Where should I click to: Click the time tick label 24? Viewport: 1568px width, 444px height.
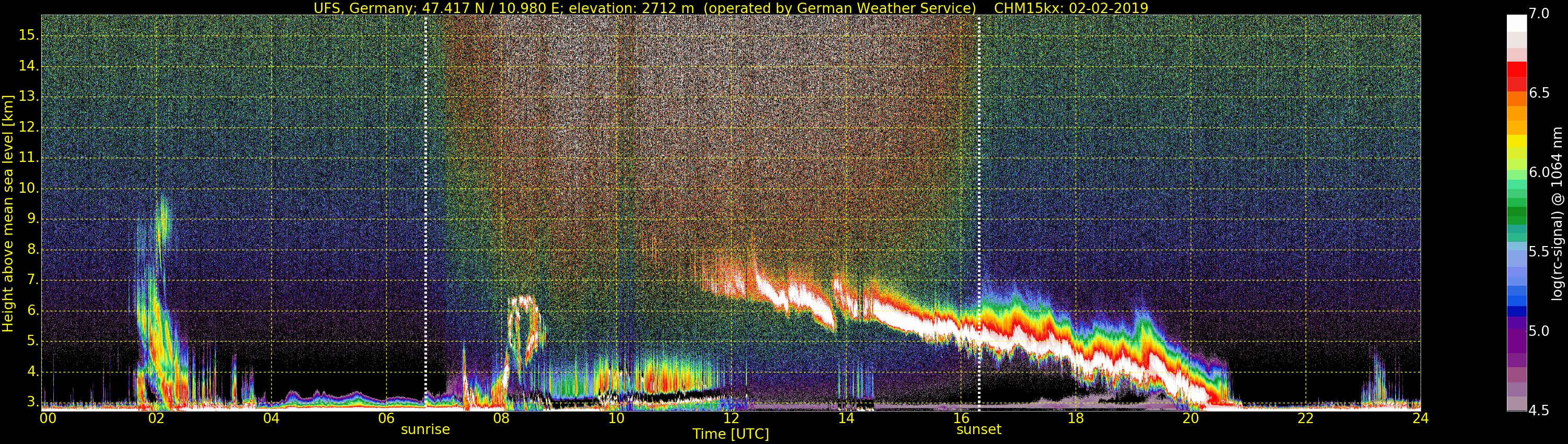[1421, 418]
